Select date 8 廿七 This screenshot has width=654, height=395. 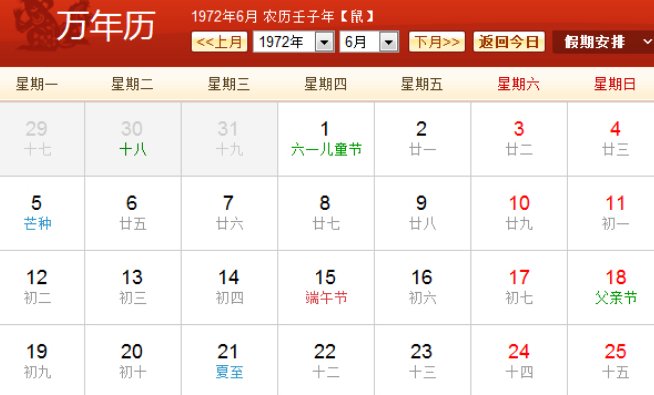[x=326, y=213]
